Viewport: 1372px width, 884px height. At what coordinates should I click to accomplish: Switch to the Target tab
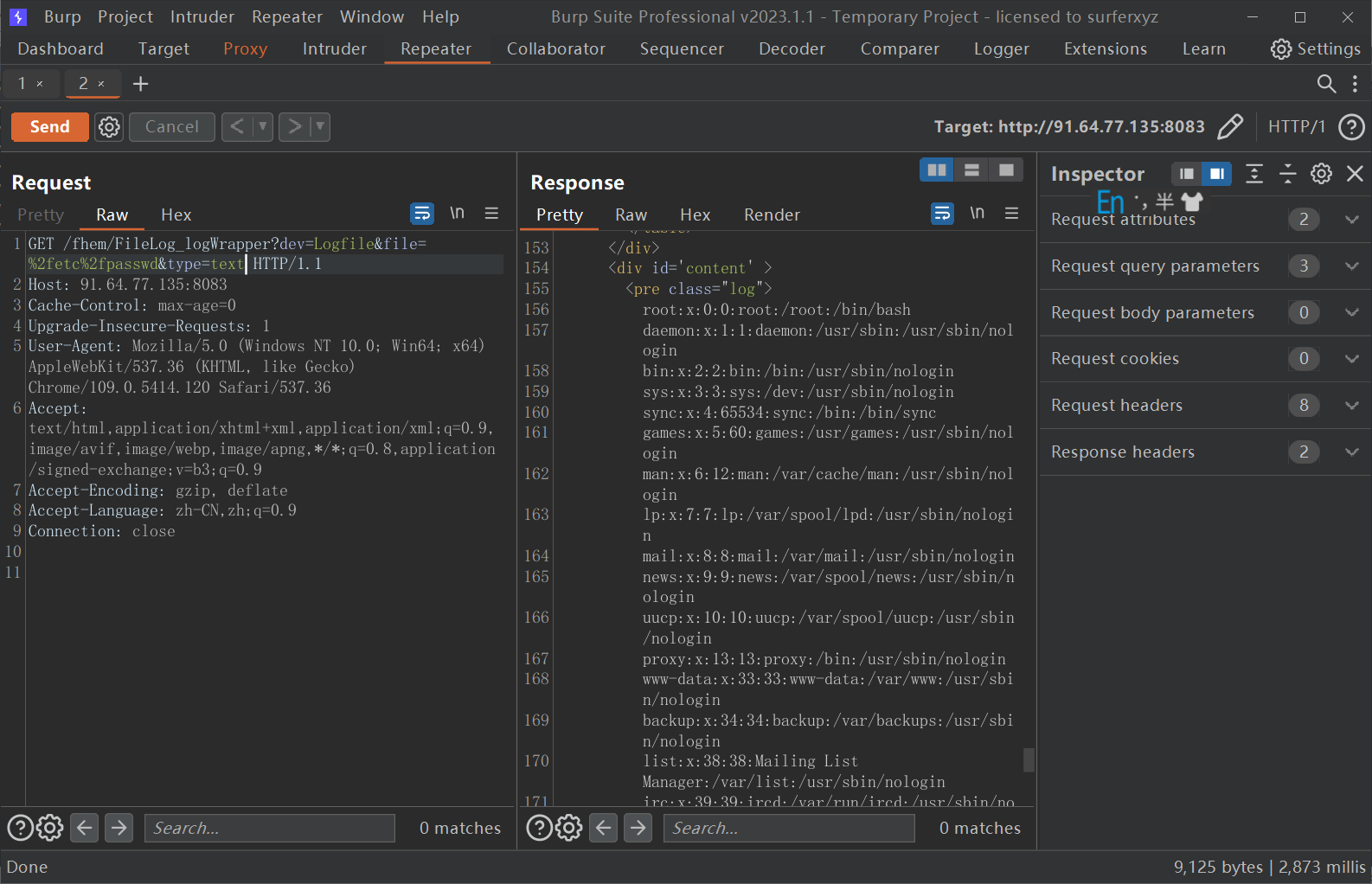pyautogui.click(x=163, y=49)
